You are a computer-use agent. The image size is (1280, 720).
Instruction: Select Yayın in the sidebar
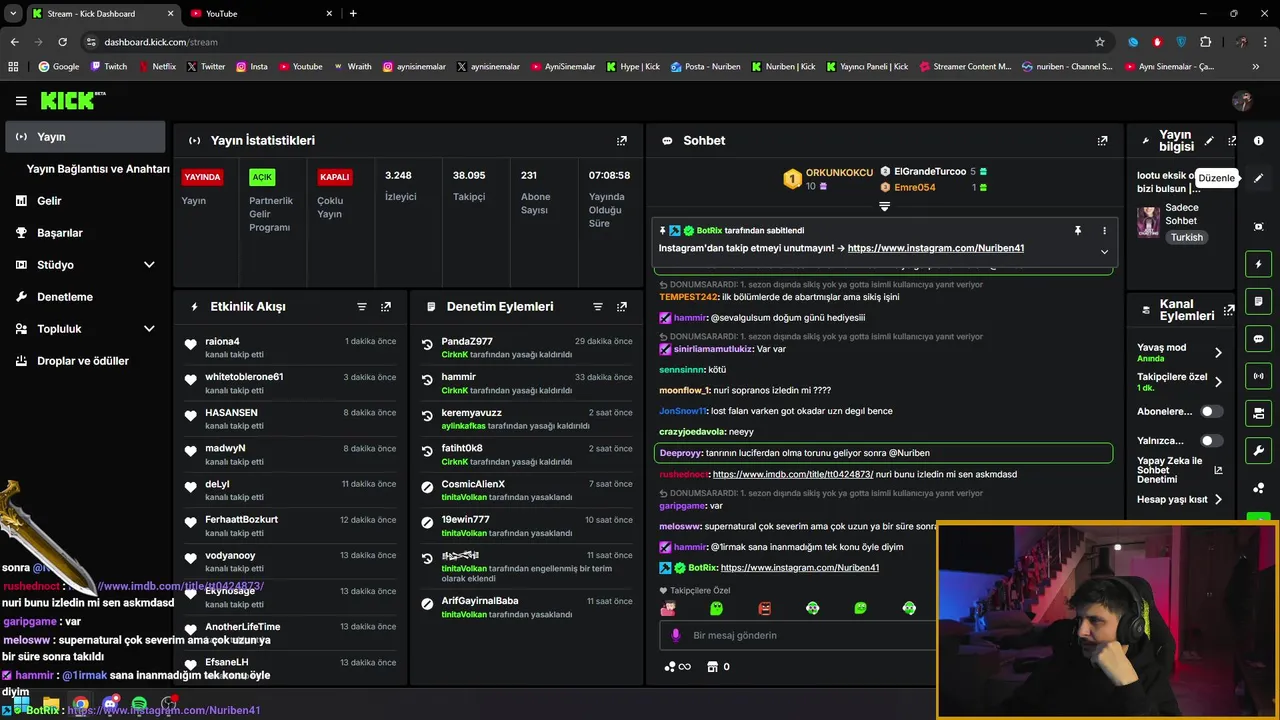86,137
